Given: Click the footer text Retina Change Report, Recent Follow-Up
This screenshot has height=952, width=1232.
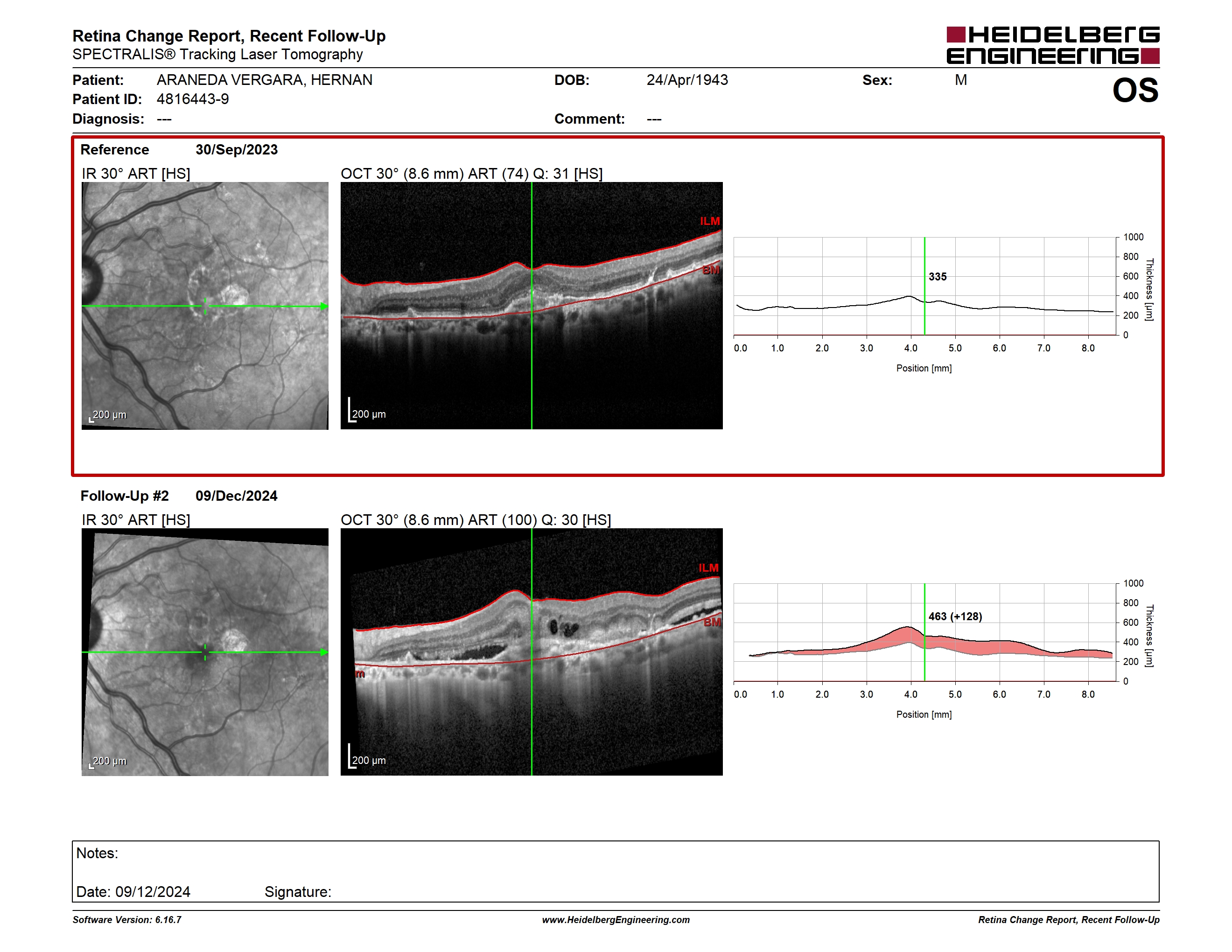Looking at the screenshot, I should coord(1068,920).
